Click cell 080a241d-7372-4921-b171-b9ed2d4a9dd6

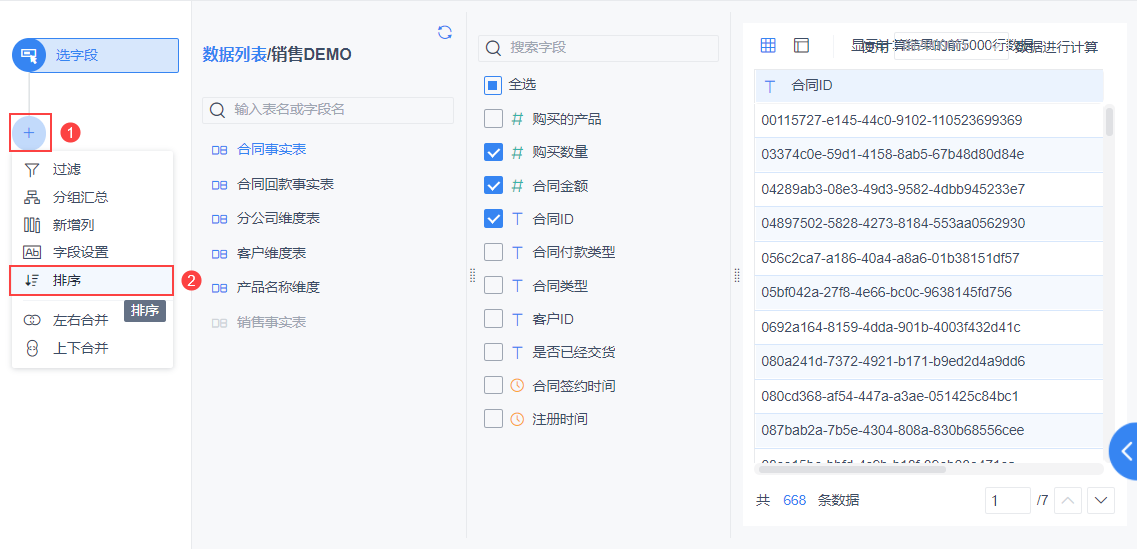(x=929, y=361)
